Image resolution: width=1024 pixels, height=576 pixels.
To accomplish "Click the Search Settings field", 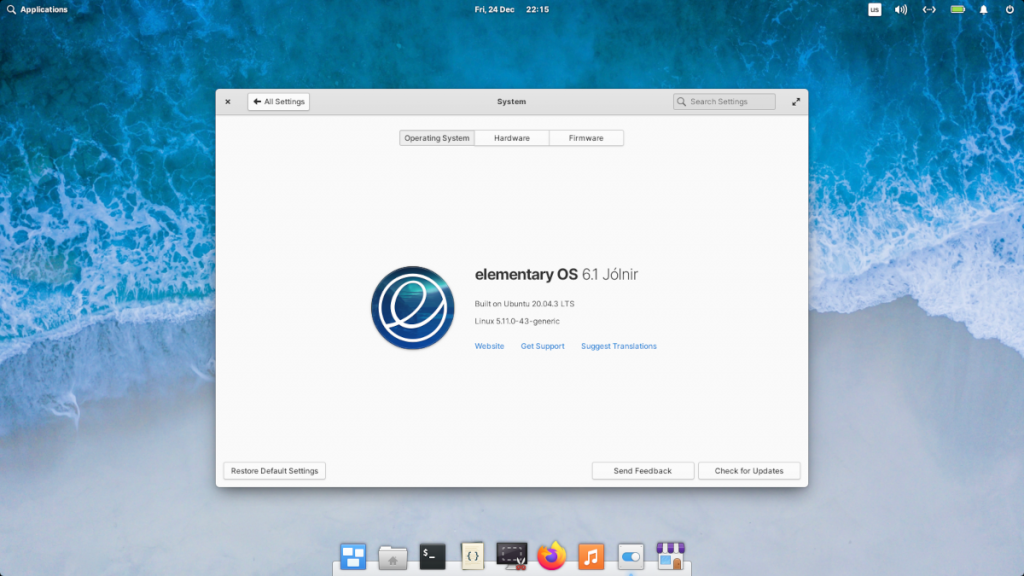I will (723, 101).
